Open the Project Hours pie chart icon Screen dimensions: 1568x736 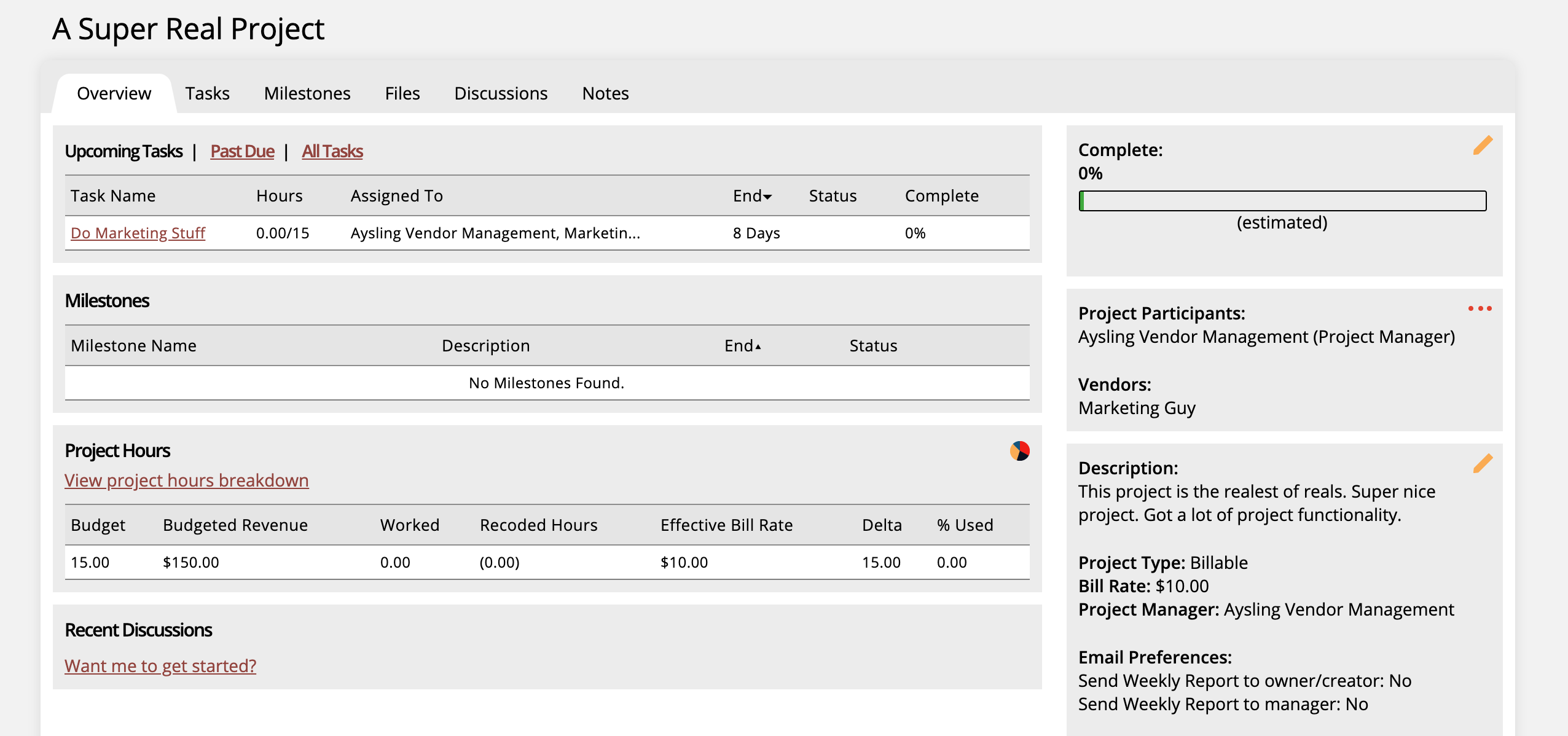[x=1019, y=451]
